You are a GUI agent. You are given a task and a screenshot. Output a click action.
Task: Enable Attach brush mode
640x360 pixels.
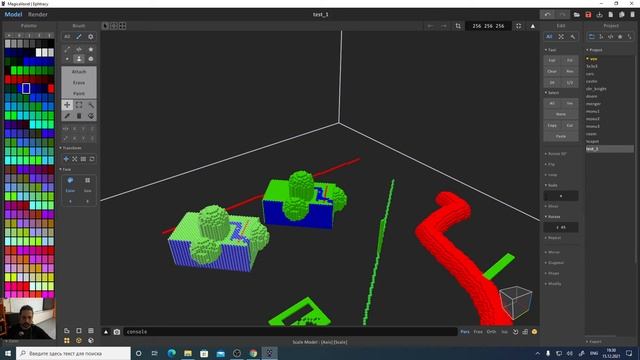click(79, 71)
